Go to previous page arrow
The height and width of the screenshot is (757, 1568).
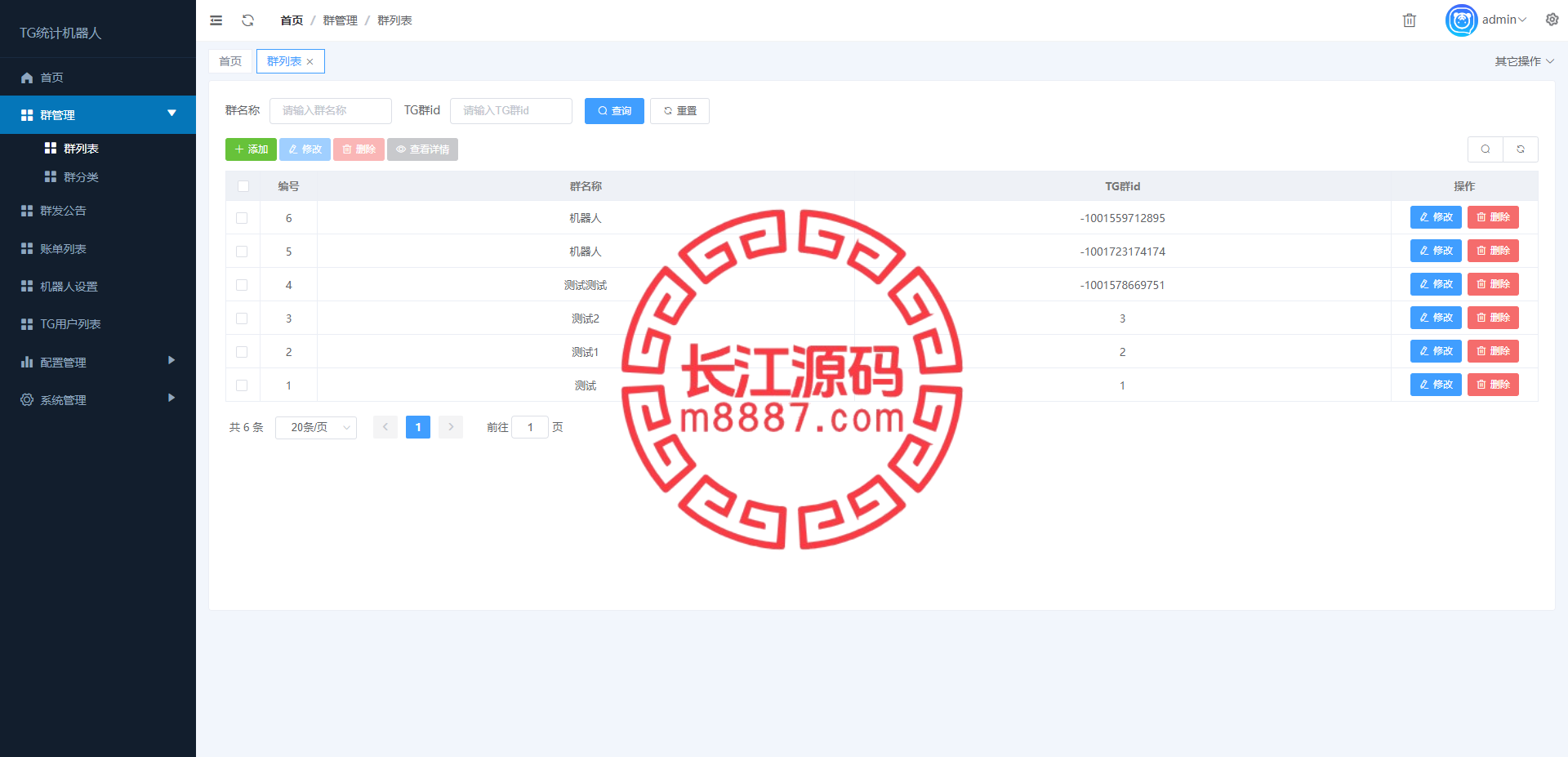coord(385,427)
